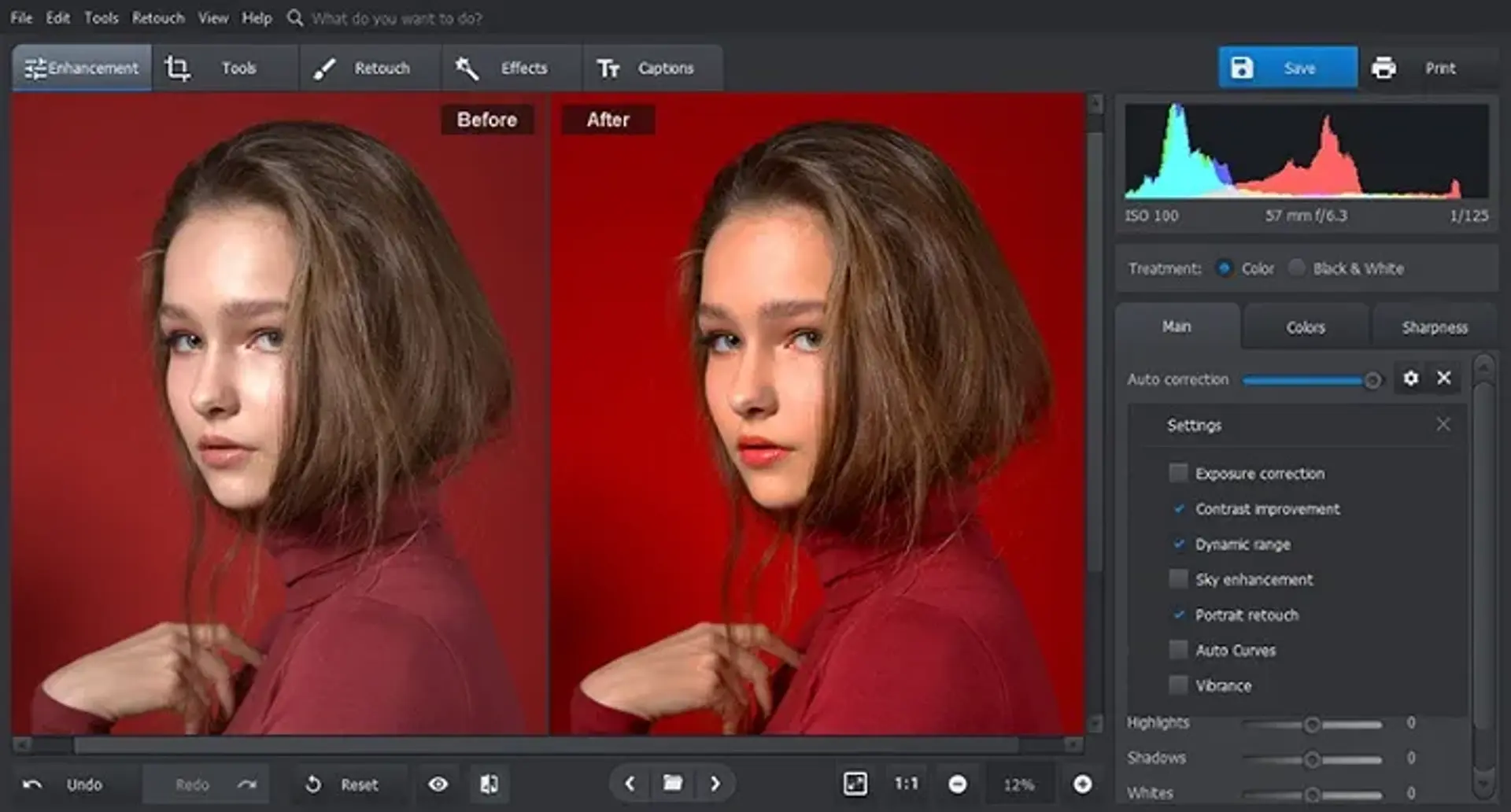
Task: Click the 1/125 shutter speed text
Action: click(1469, 216)
